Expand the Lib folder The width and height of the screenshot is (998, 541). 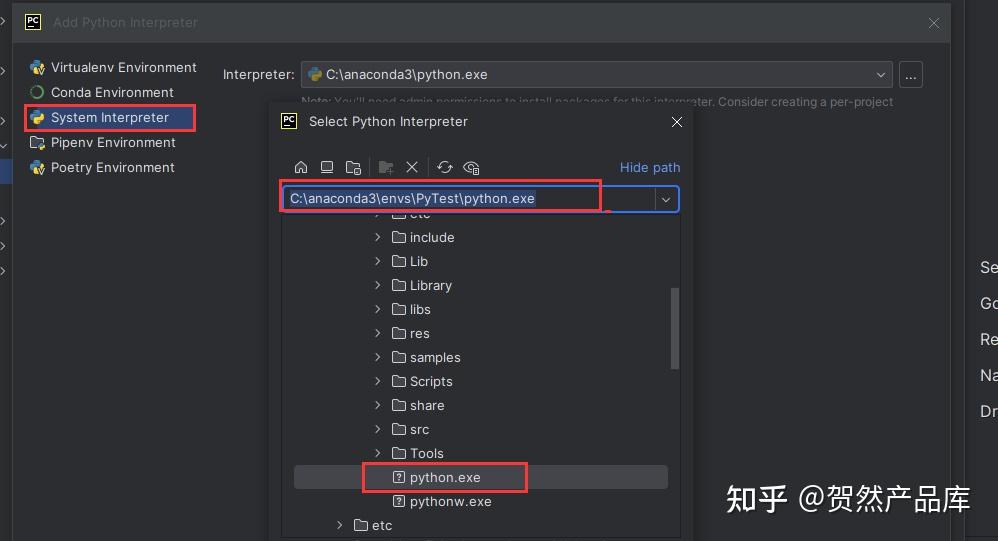coord(377,262)
